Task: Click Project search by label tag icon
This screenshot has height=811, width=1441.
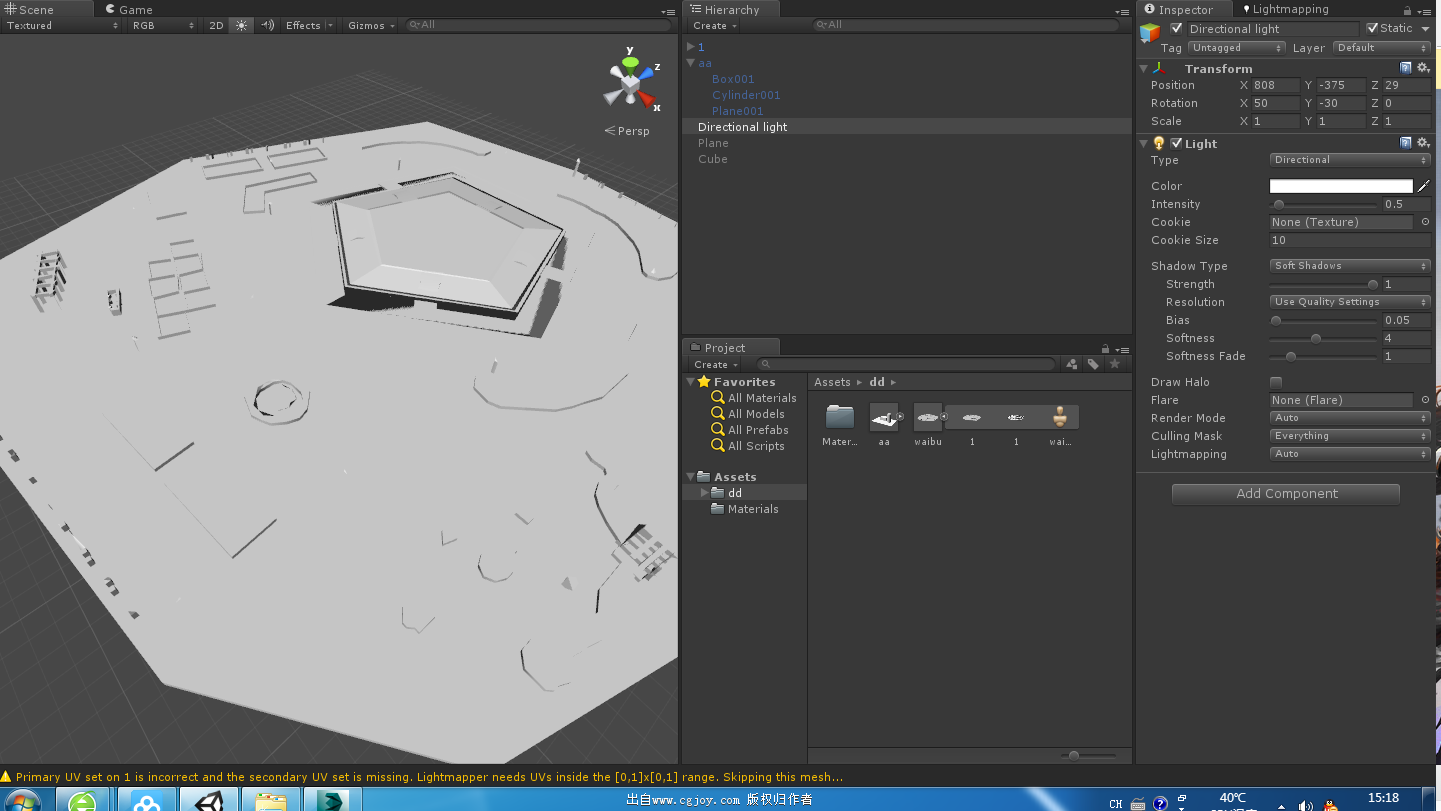Action: point(1093,364)
